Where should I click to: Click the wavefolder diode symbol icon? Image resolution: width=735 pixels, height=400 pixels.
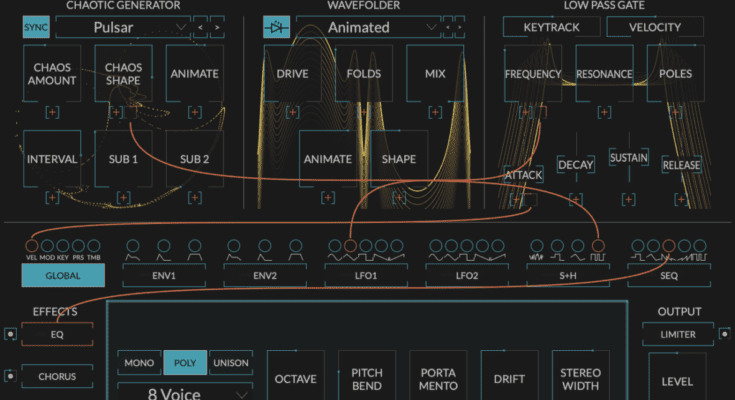click(x=277, y=27)
